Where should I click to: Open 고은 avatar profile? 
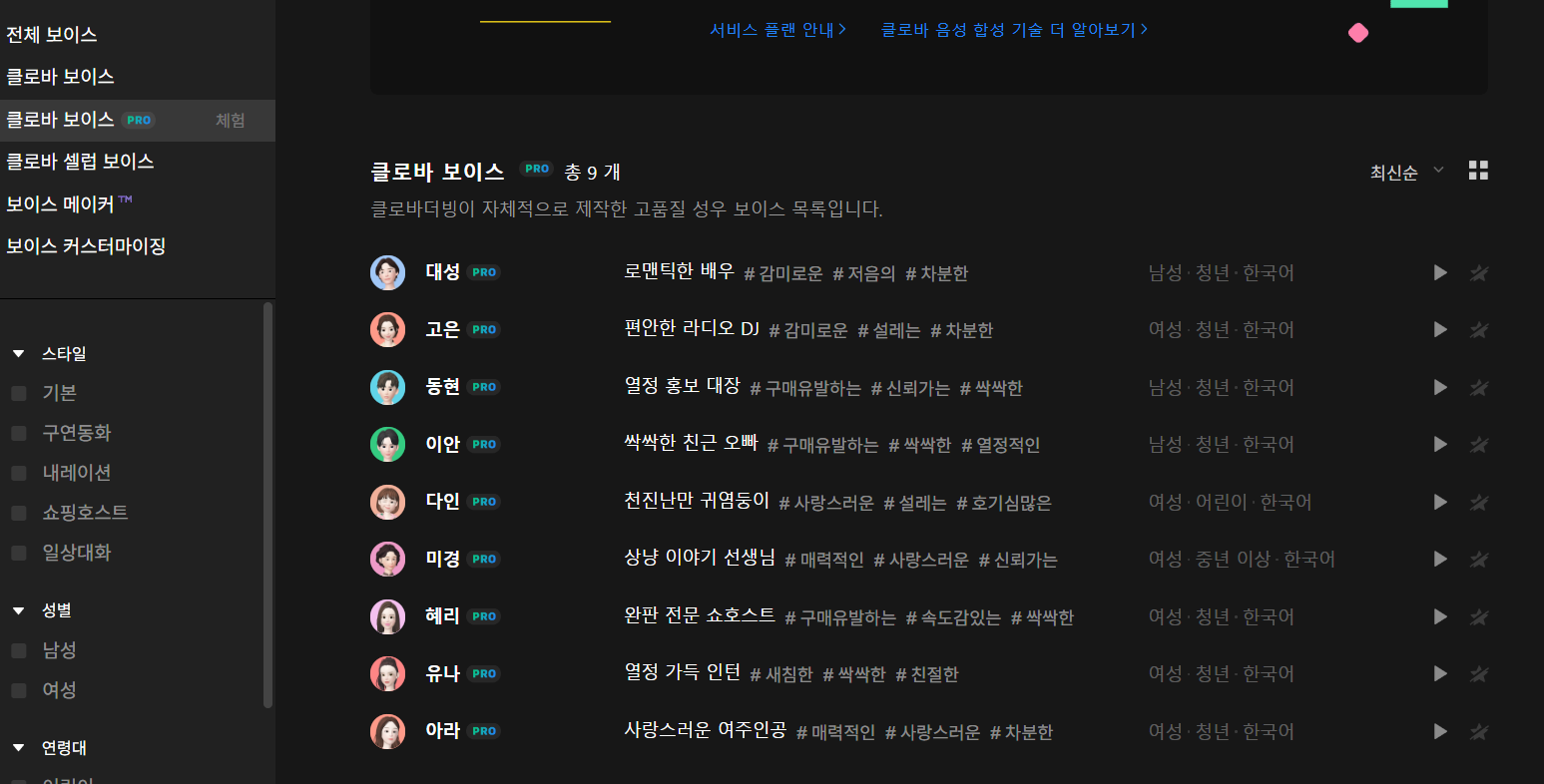387,329
